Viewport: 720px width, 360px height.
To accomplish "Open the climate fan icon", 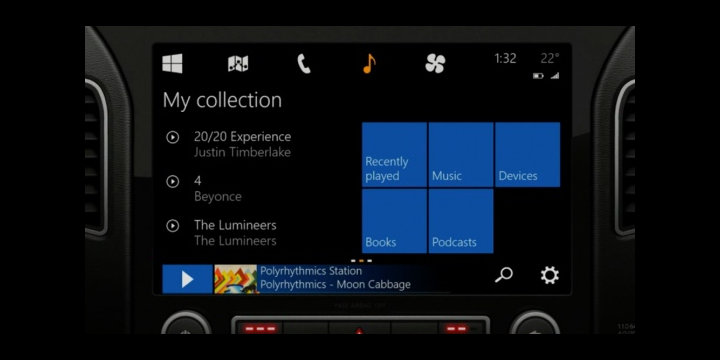I will click(435, 63).
